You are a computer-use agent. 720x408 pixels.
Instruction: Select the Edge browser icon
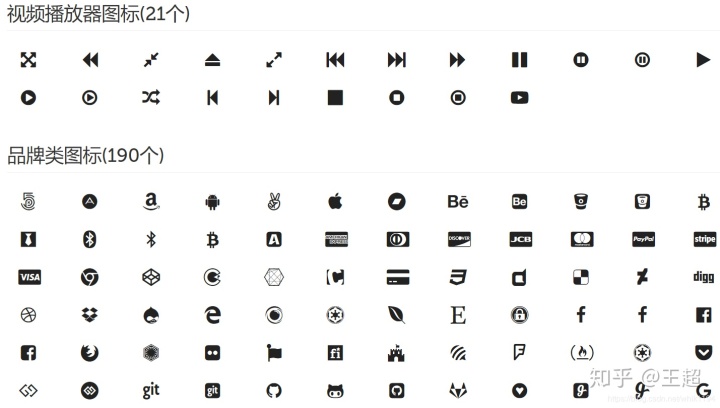pos(212,315)
